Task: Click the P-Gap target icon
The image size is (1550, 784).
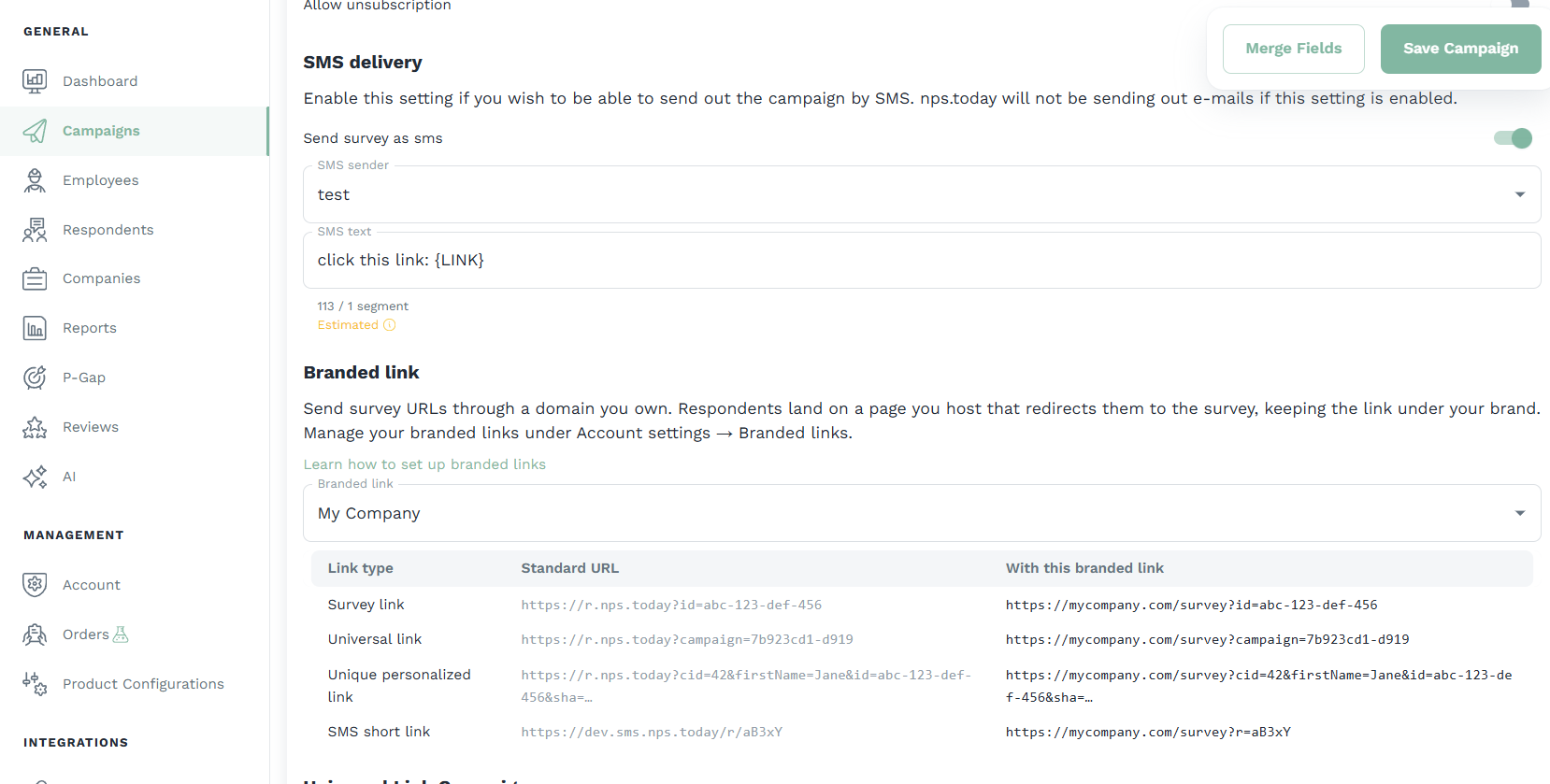Action: coord(35,378)
